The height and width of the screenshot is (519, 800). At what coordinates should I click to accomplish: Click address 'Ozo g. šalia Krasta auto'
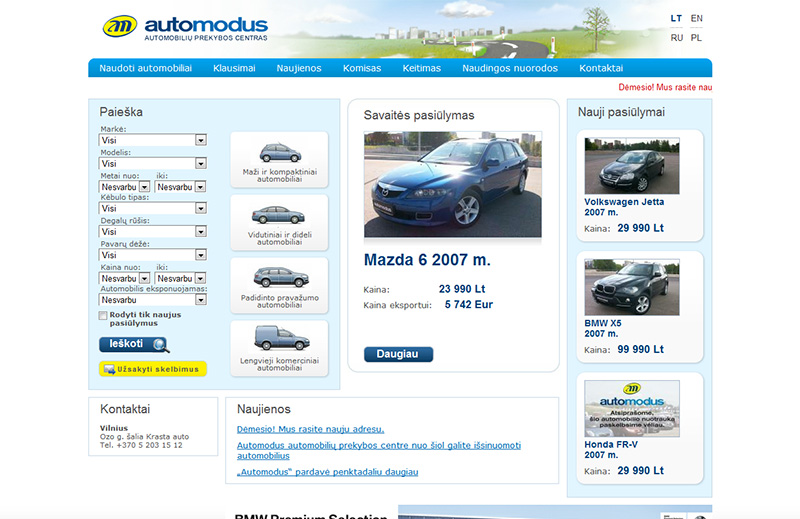(x=144, y=437)
